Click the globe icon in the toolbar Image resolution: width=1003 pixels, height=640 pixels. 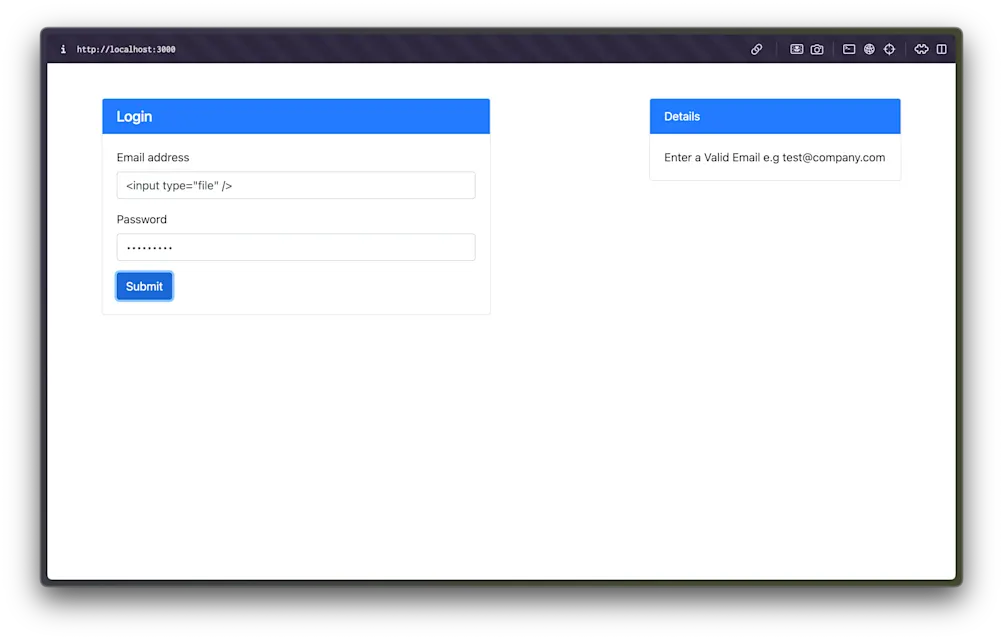869,48
